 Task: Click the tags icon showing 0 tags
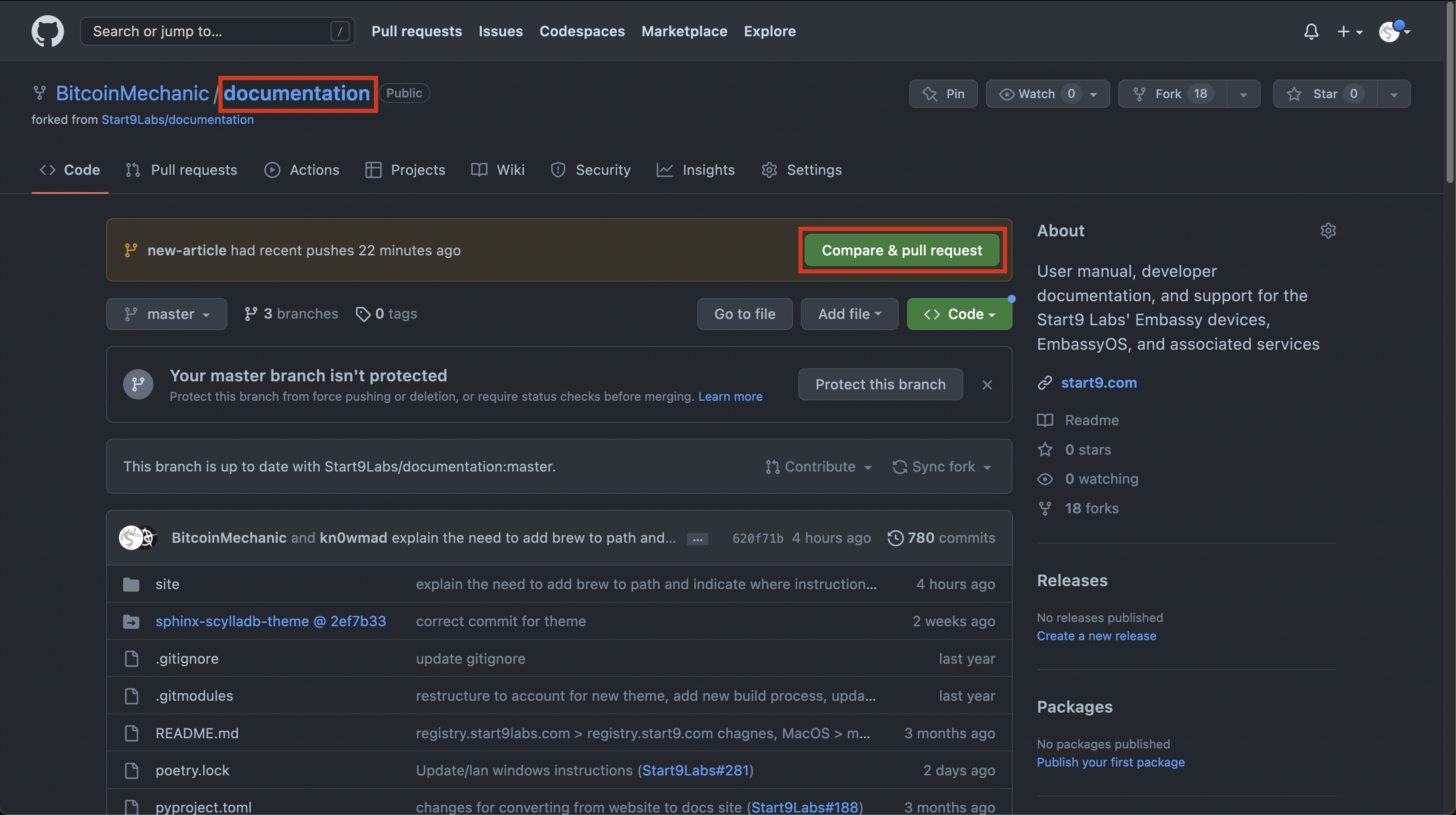click(x=363, y=314)
